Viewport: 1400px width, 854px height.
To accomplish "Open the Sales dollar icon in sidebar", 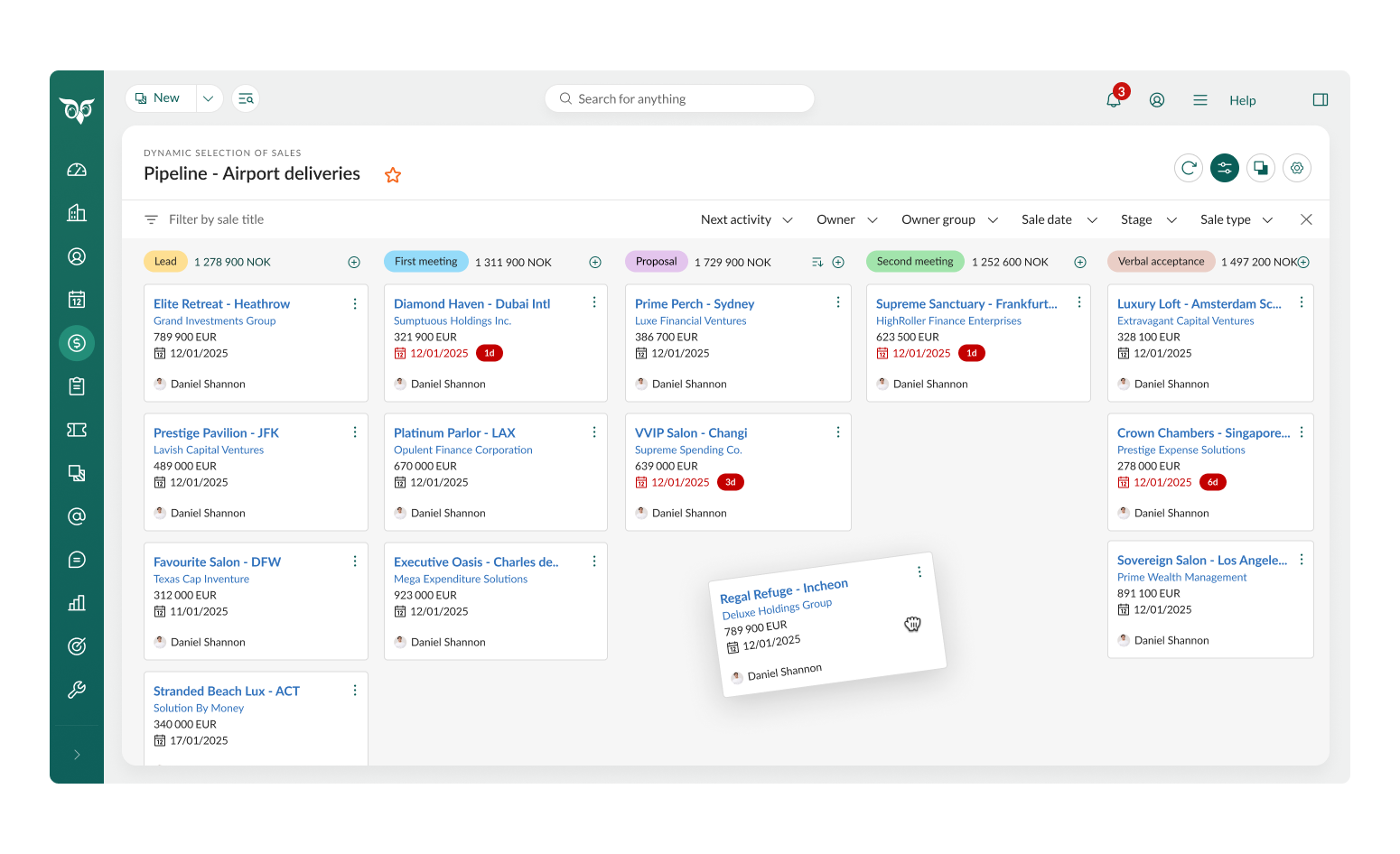I will [77, 343].
